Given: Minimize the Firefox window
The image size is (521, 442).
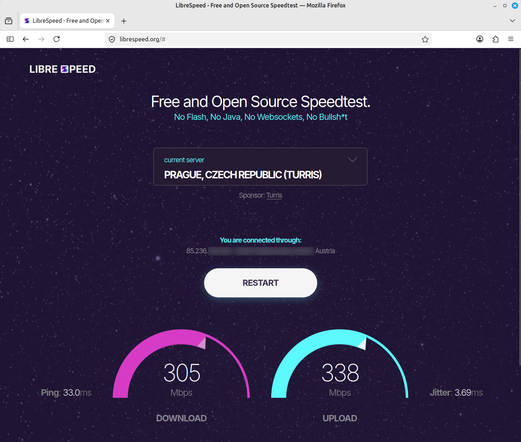Looking at the screenshot, I should click(495, 6).
